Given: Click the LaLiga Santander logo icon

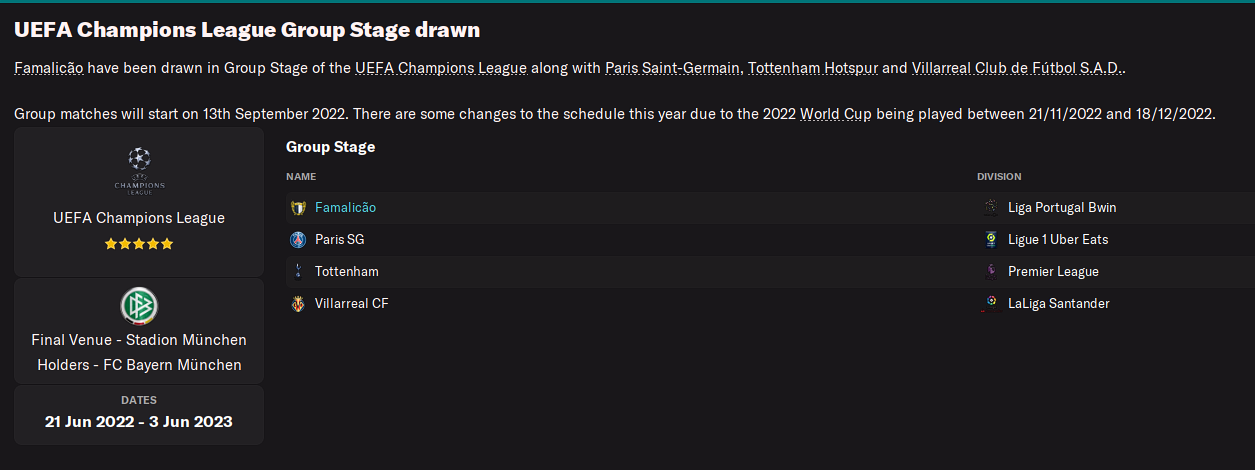Looking at the screenshot, I should pos(991,304).
